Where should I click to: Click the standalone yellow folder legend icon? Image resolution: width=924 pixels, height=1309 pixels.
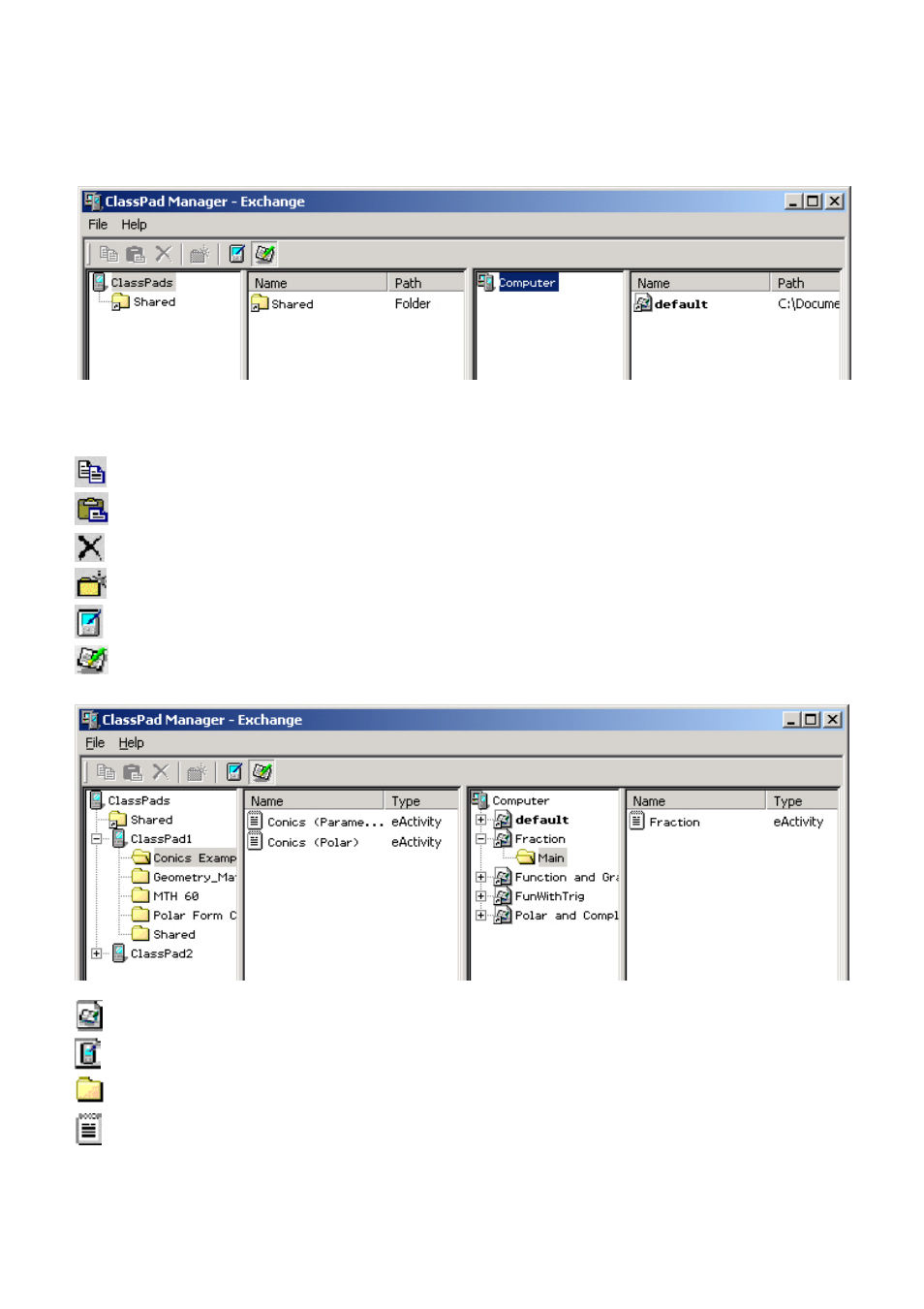[89, 1090]
